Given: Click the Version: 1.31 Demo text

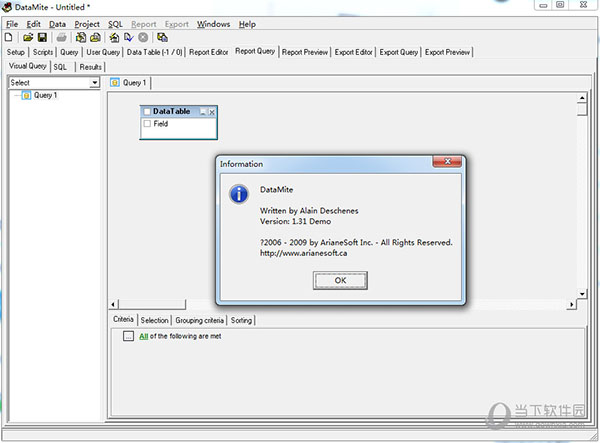Looking at the screenshot, I should [x=295, y=221].
